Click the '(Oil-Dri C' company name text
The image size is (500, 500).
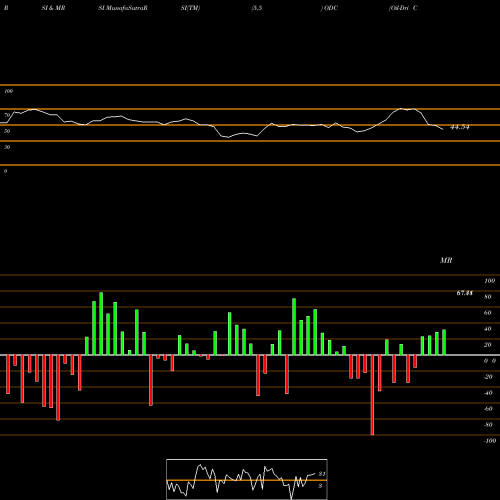[403, 8]
